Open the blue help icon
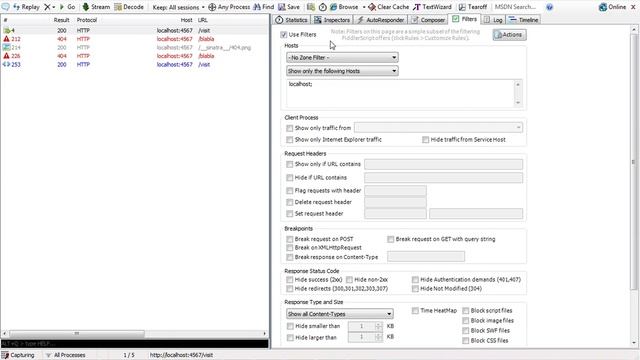The width and height of the screenshot is (640, 360). (x=549, y=7)
